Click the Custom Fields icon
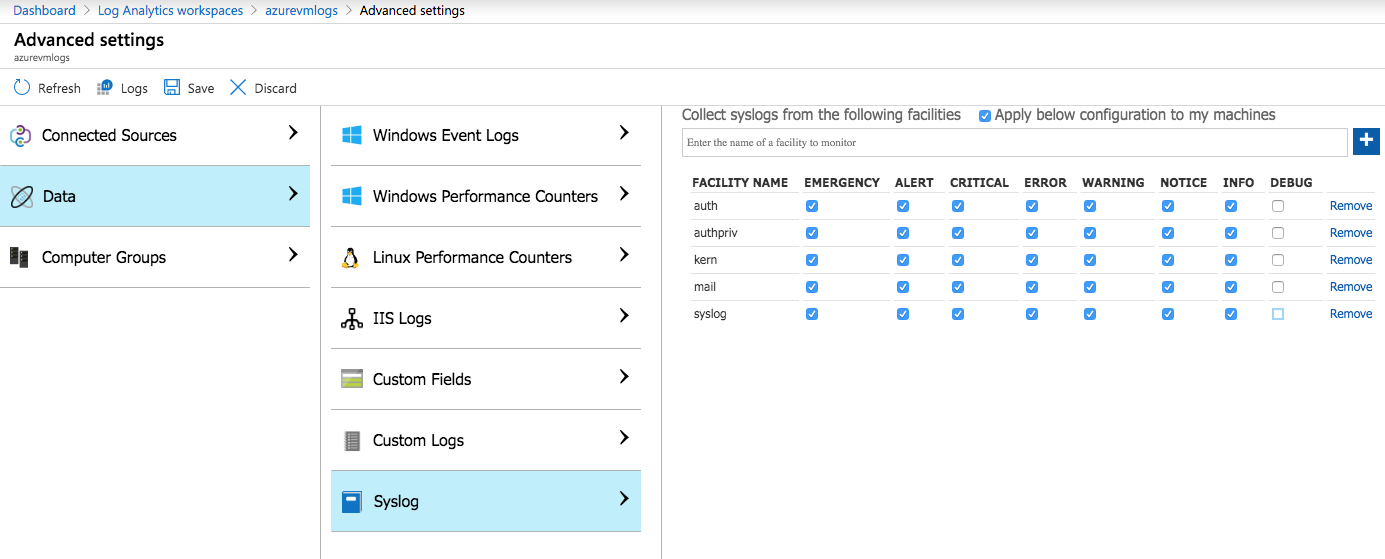This screenshot has width=1385, height=559. tap(351, 379)
